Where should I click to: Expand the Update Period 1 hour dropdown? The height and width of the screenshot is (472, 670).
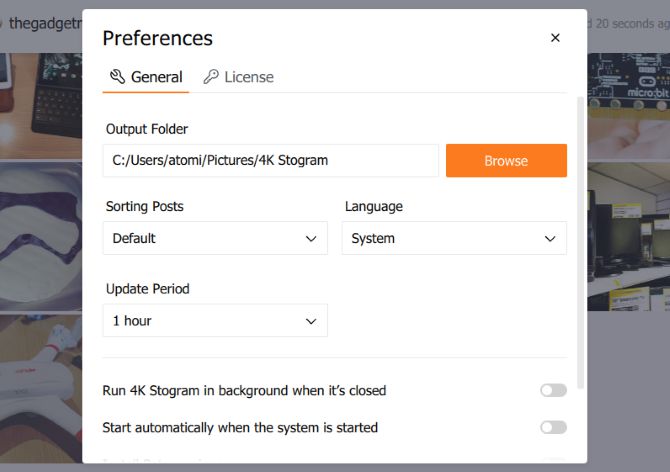tap(215, 320)
